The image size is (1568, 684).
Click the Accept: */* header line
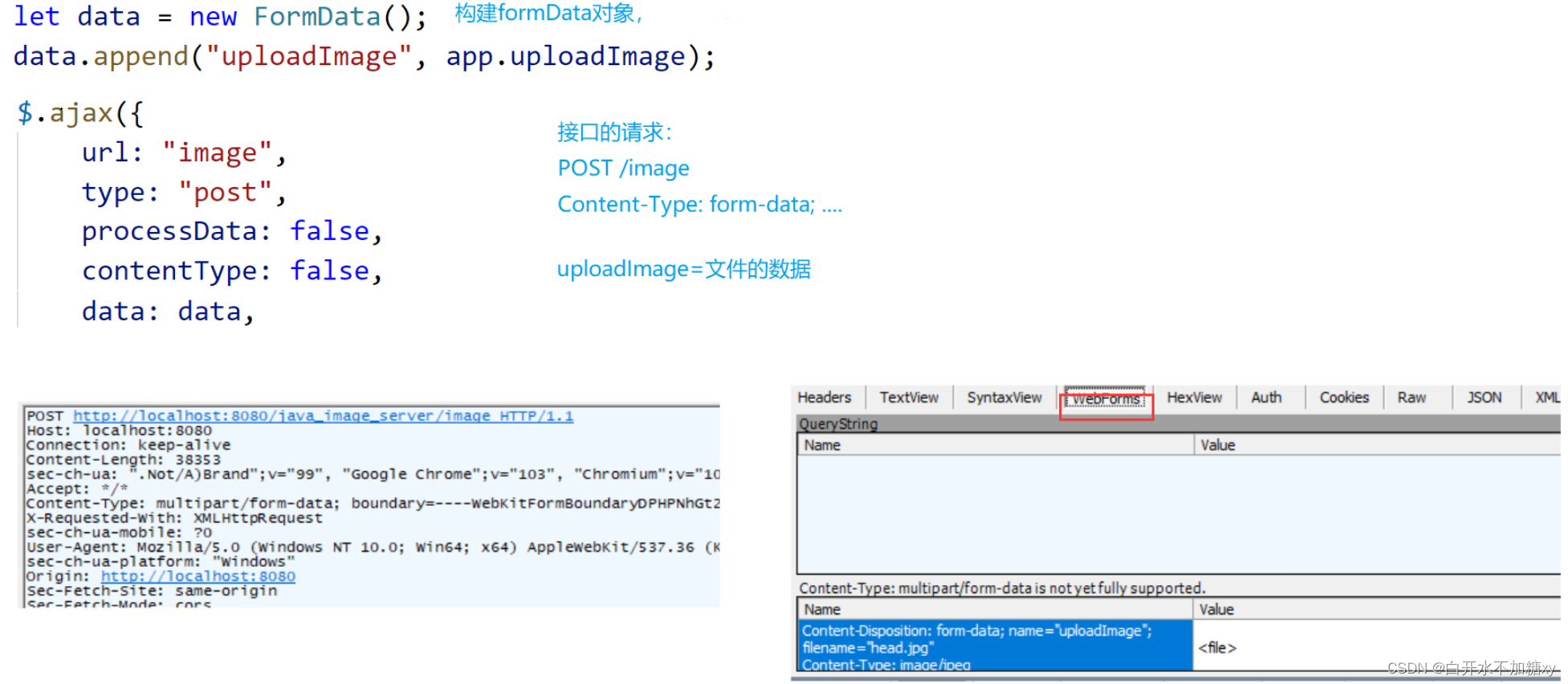(77, 489)
